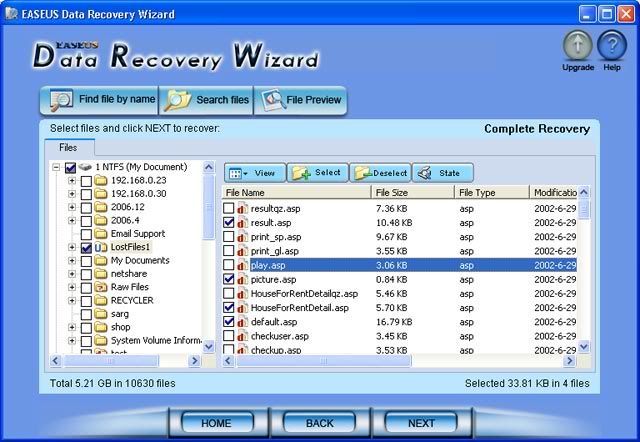Sort by the File Size column header
The image size is (640, 442).
click(x=413, y=193)
